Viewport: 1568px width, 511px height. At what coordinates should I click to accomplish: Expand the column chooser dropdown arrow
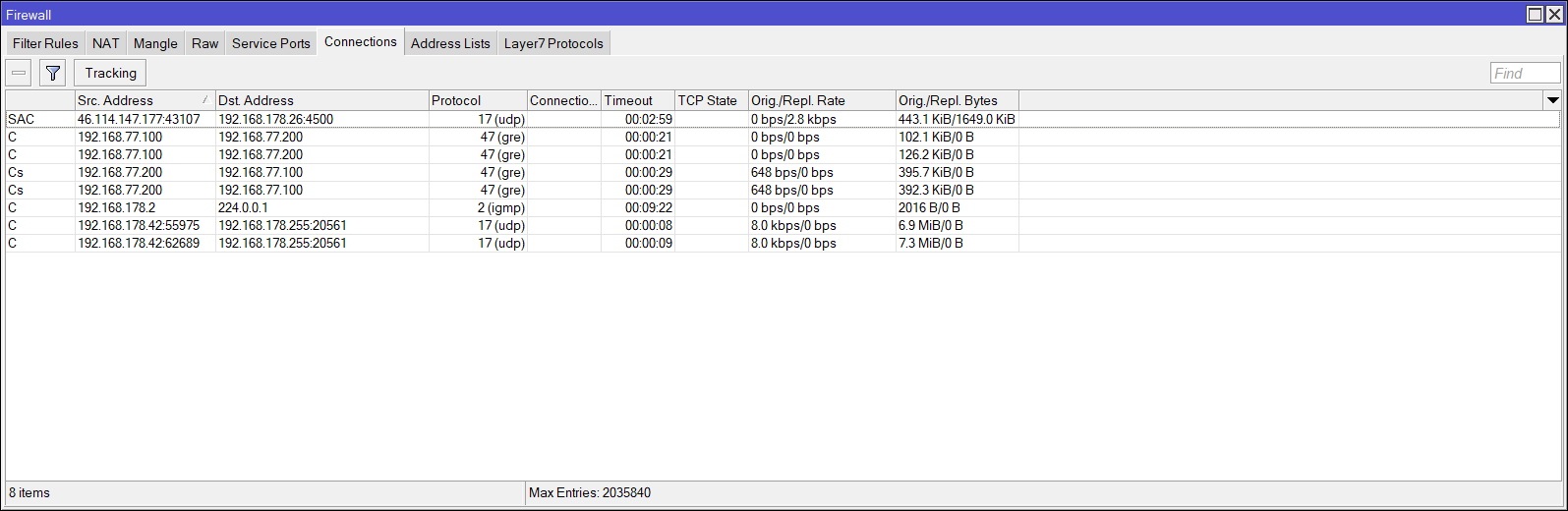coord(1552,100)
